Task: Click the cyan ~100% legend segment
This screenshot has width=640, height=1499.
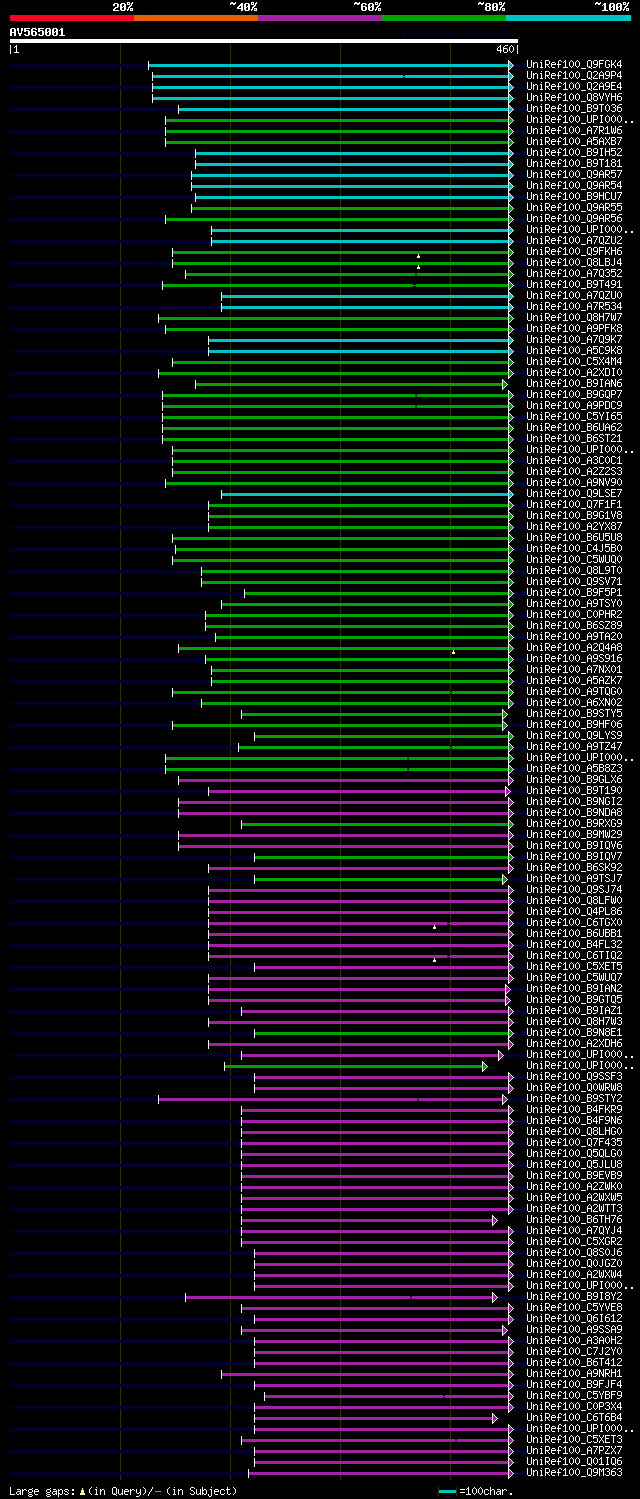Action: pyautogui.click(x=568, y=18)
